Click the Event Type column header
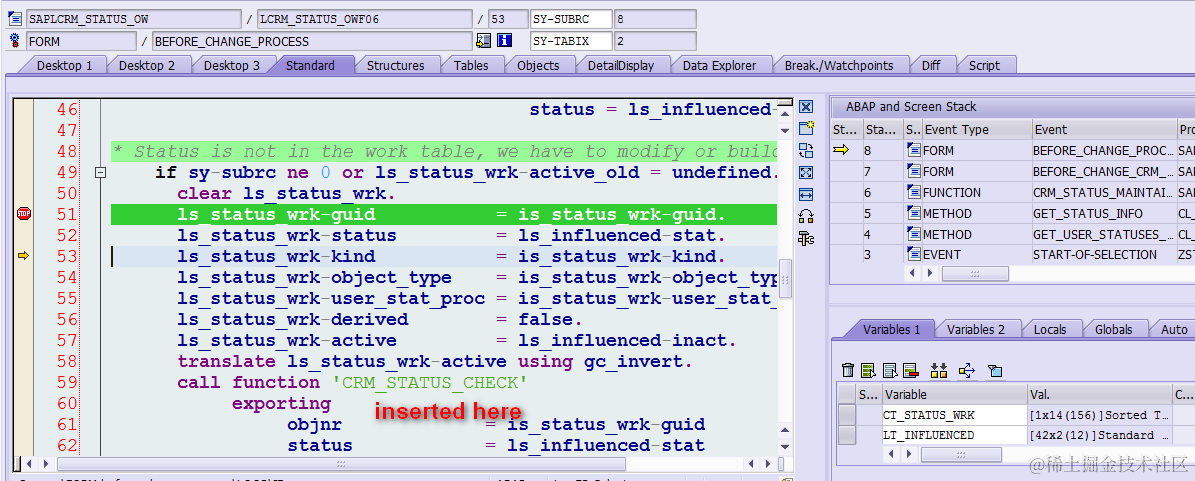The width and height of the screenshot is (1195, 481). point(976,130)
